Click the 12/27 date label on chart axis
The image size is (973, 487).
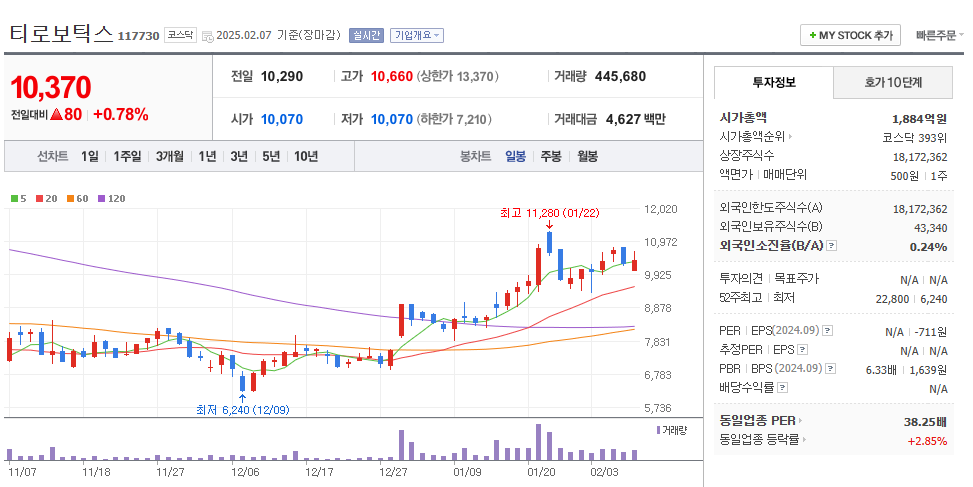point(393,472)
